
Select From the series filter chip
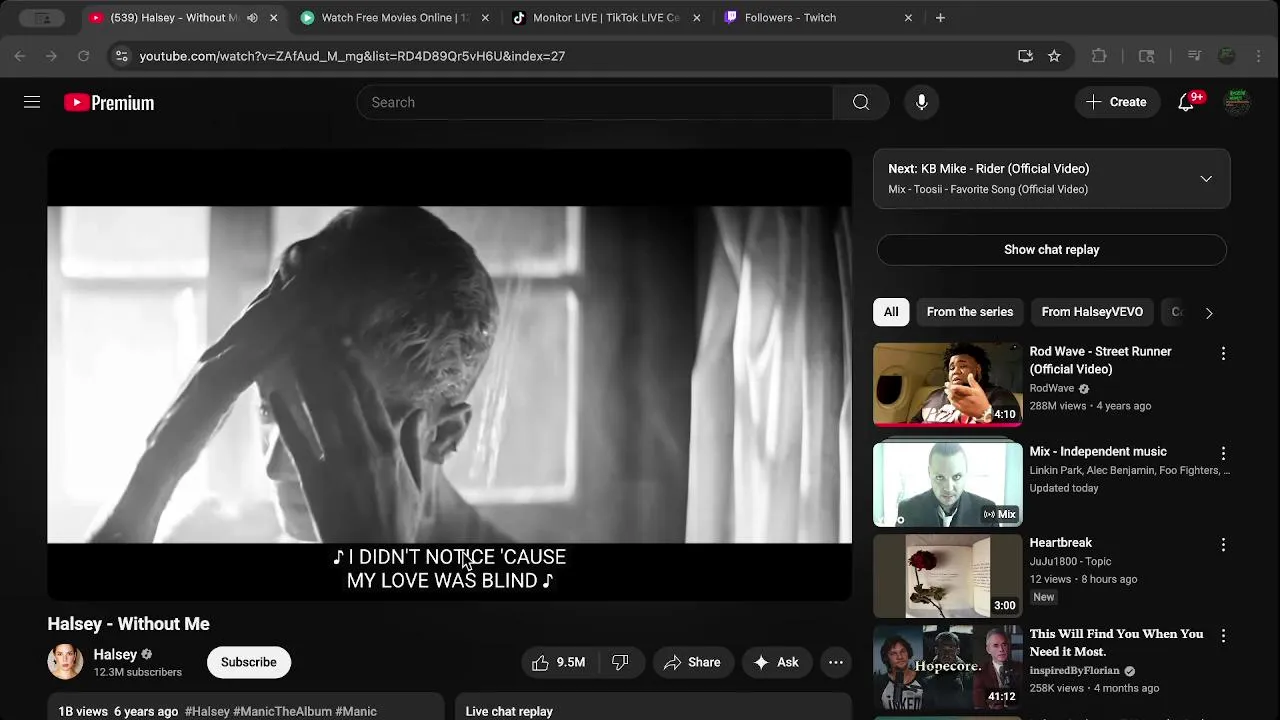pyautogui.click(x=969, y=312)
